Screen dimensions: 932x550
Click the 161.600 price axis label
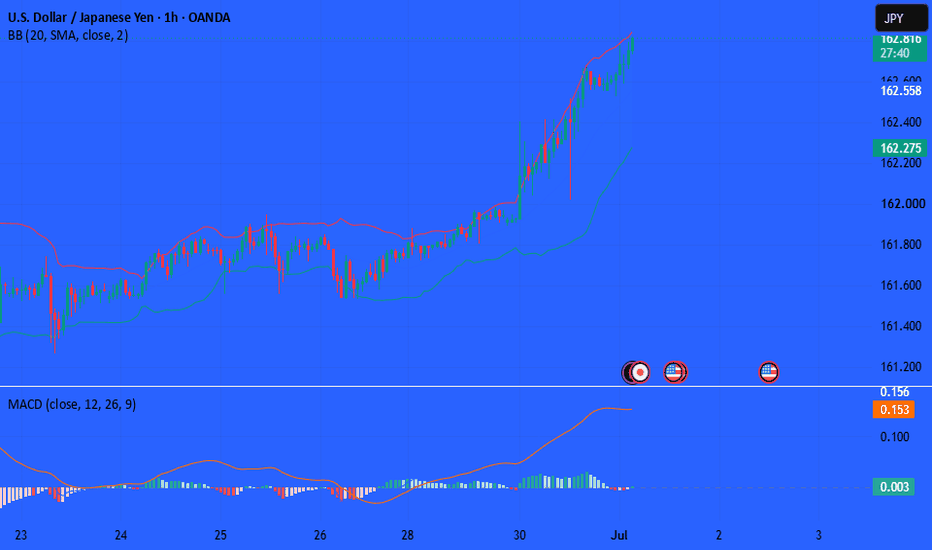900,285
